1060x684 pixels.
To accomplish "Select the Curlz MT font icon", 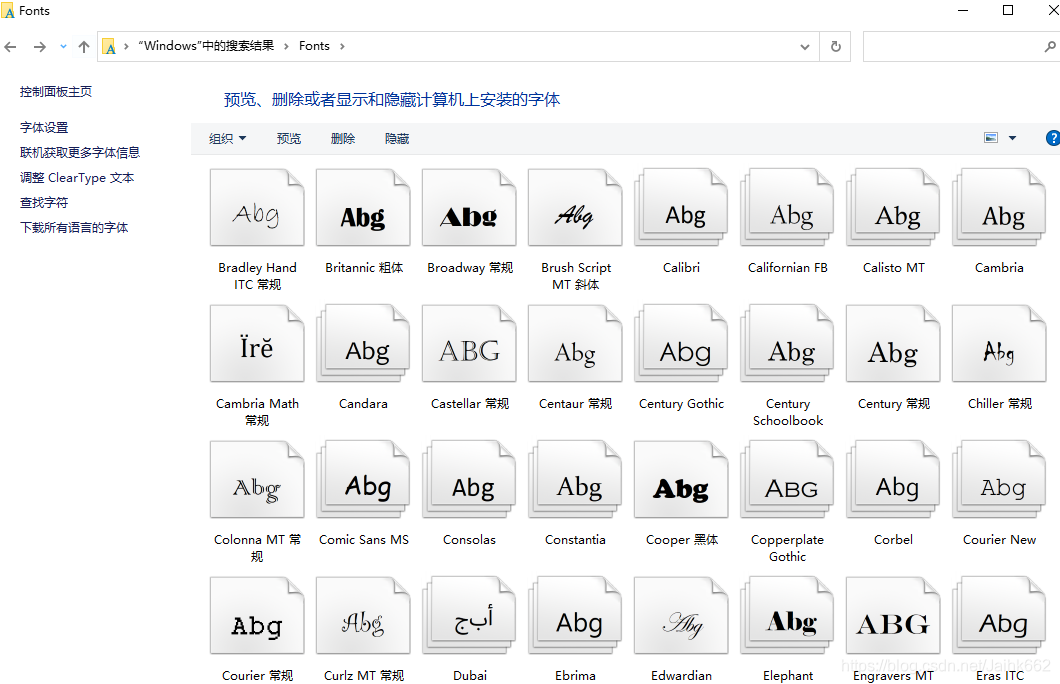I will click(x=363, y=616).
